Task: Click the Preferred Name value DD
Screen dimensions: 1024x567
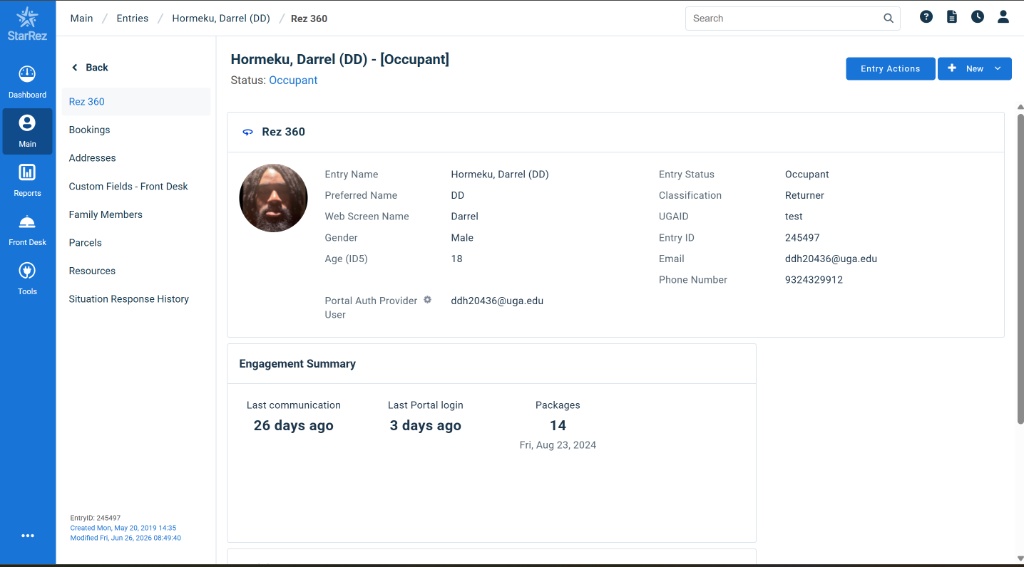Action: tap(457, 195)
